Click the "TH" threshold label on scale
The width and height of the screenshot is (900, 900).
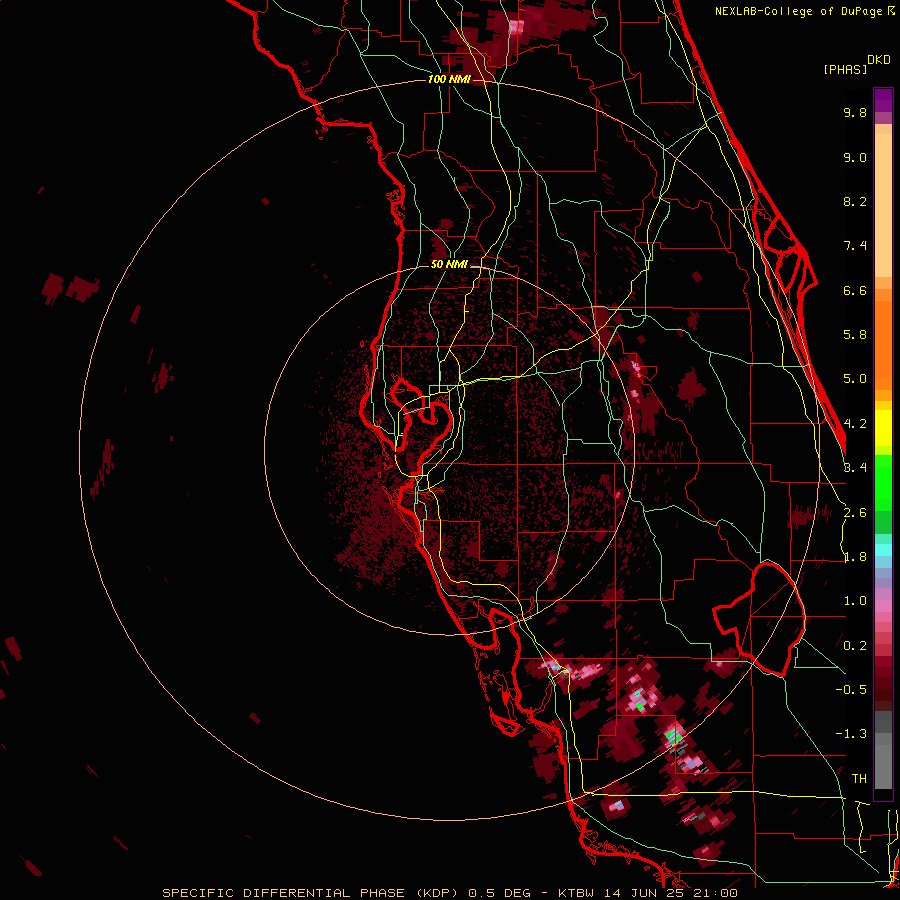coord(859,779)
